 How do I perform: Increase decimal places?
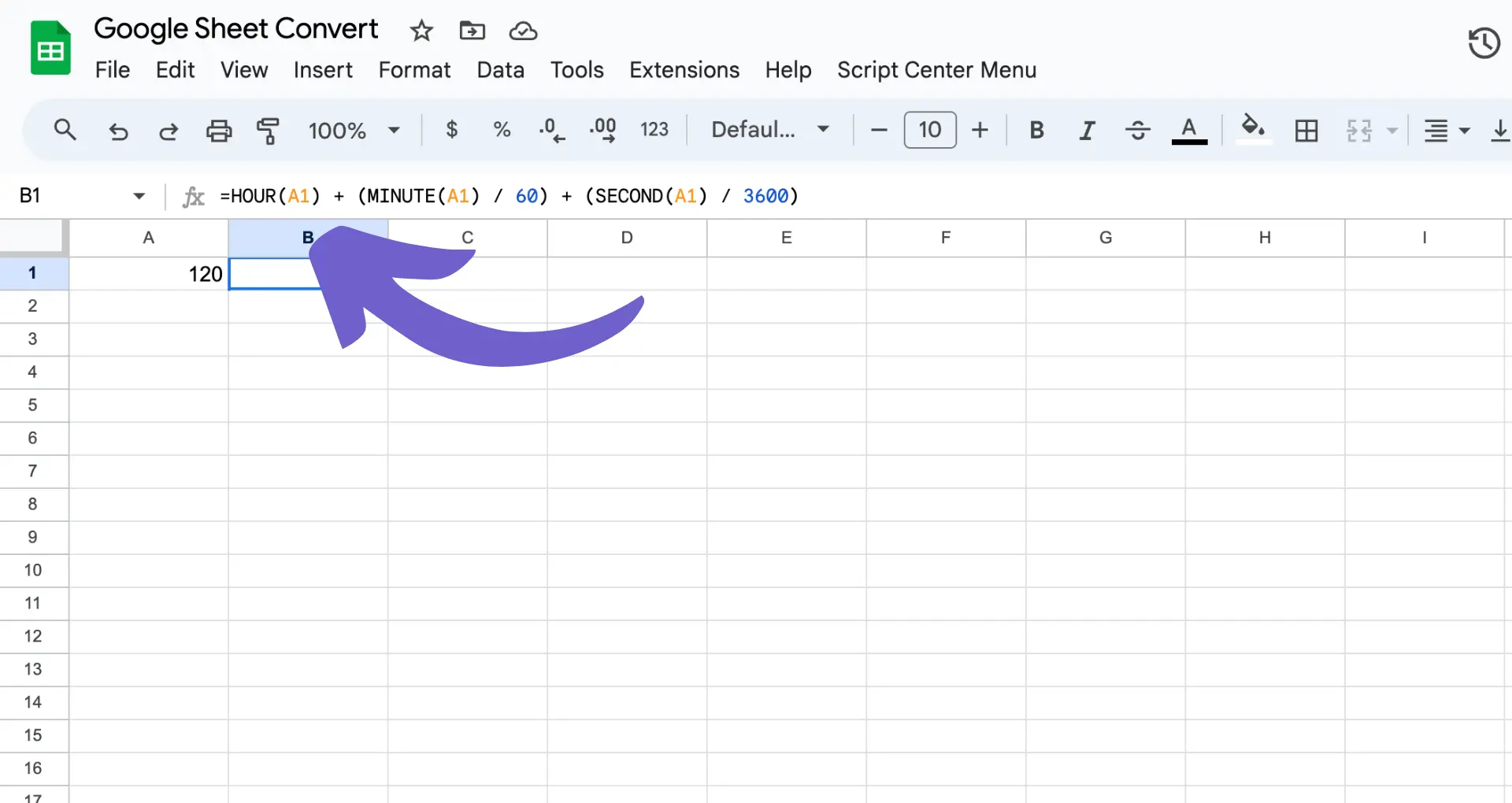point(603,130)
